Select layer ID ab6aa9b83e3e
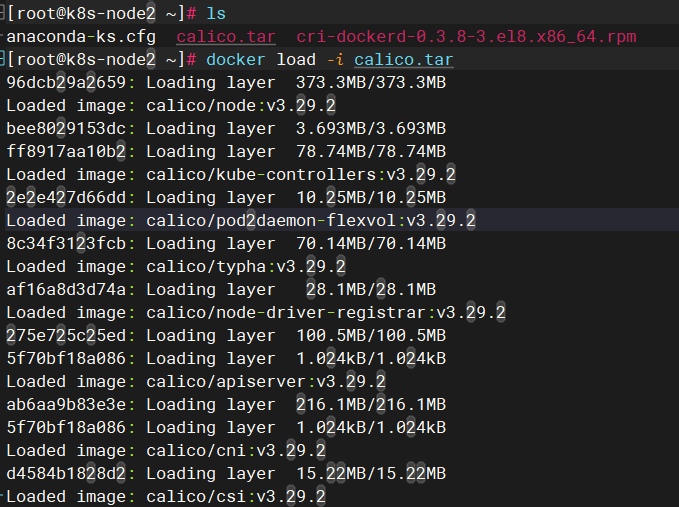 point(66,404)
